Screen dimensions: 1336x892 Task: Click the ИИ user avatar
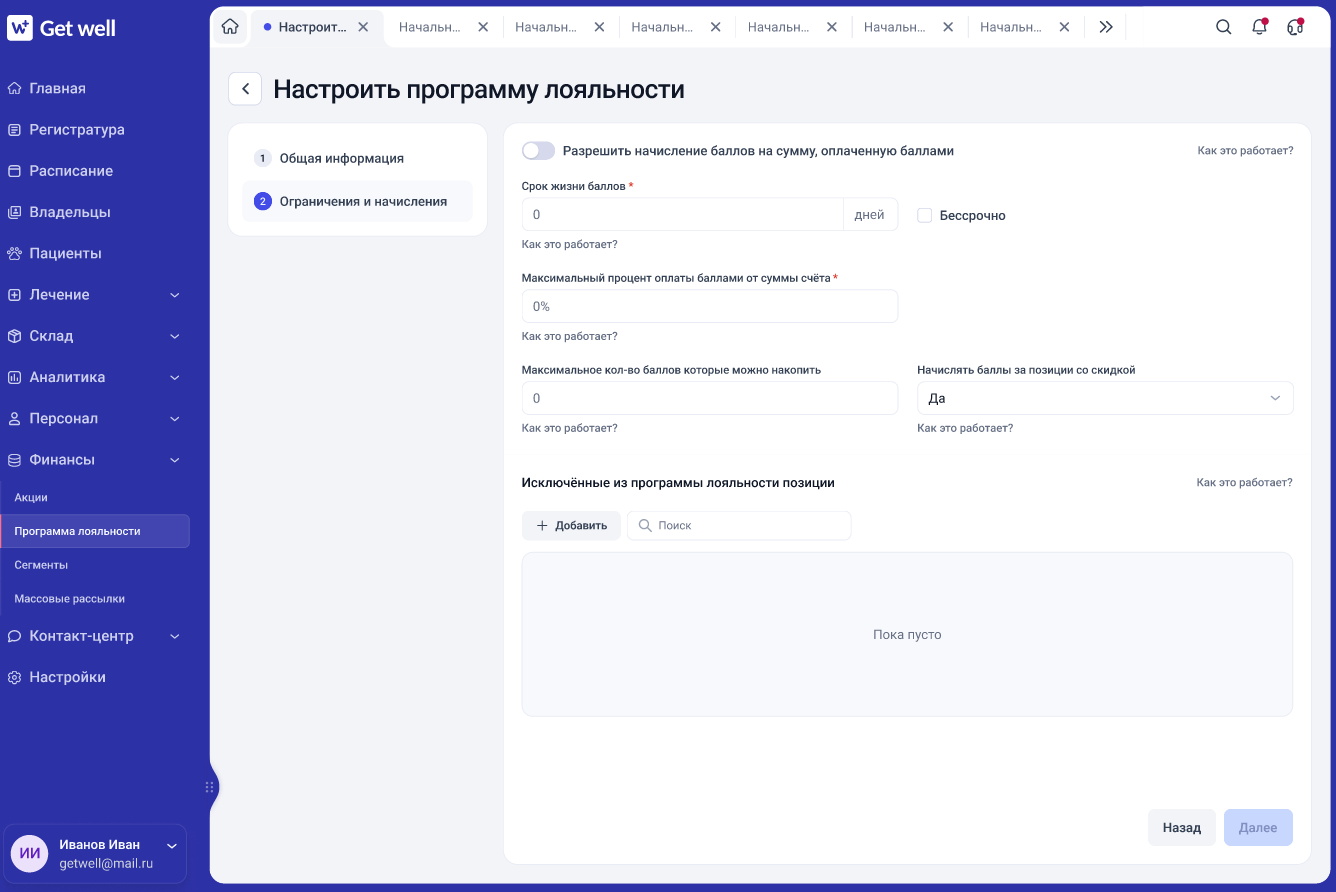[x=31, y=853]
